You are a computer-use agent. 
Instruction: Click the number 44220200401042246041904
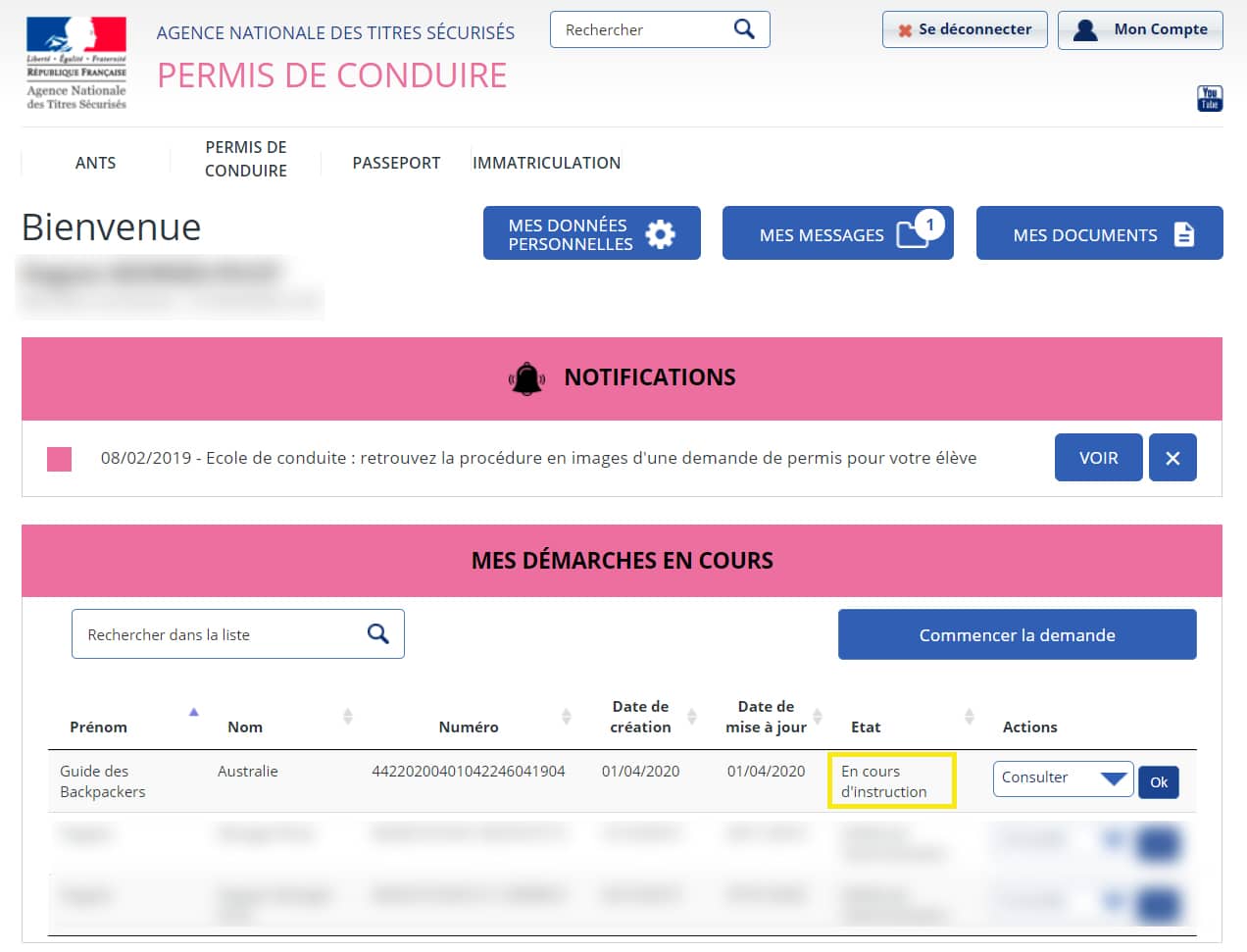coord(469,772)
